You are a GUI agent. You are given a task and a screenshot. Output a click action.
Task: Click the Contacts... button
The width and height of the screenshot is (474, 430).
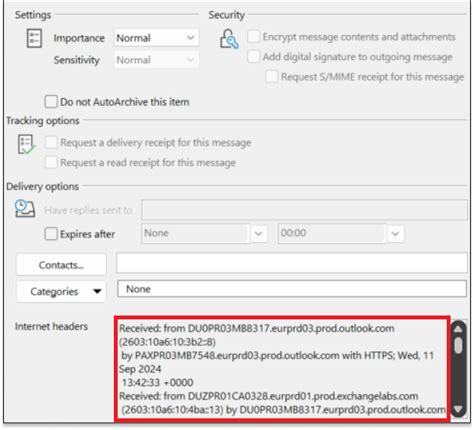click(x=61, y=265)
